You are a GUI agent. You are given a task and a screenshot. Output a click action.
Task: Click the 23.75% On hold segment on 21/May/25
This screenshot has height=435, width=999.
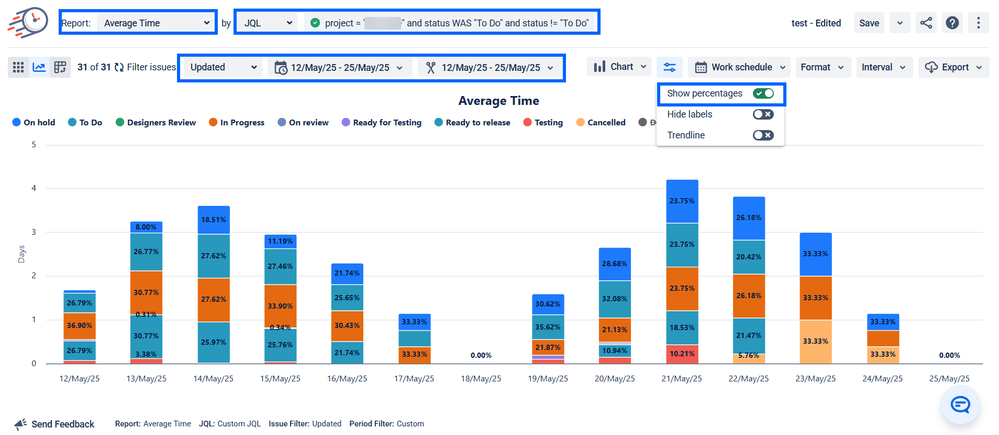pos(681,201)
